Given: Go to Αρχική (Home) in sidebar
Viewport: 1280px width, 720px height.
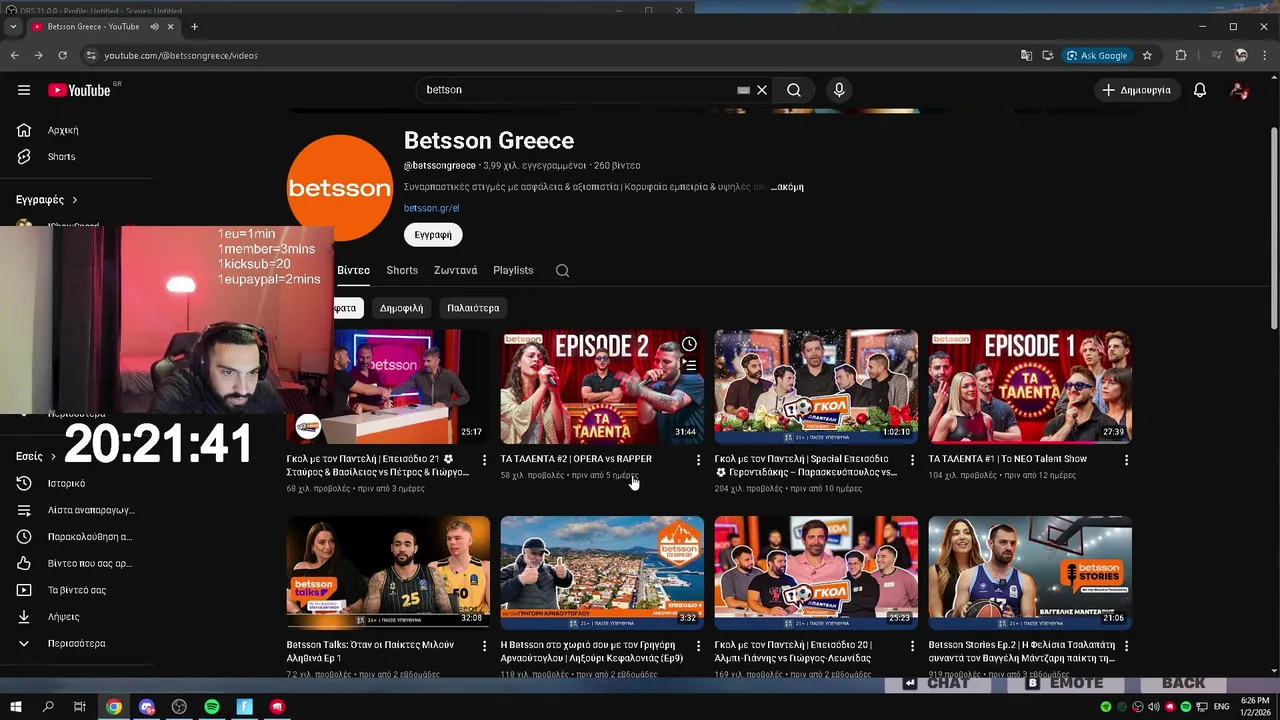Looking at the screenshot, I should (64, 130).
